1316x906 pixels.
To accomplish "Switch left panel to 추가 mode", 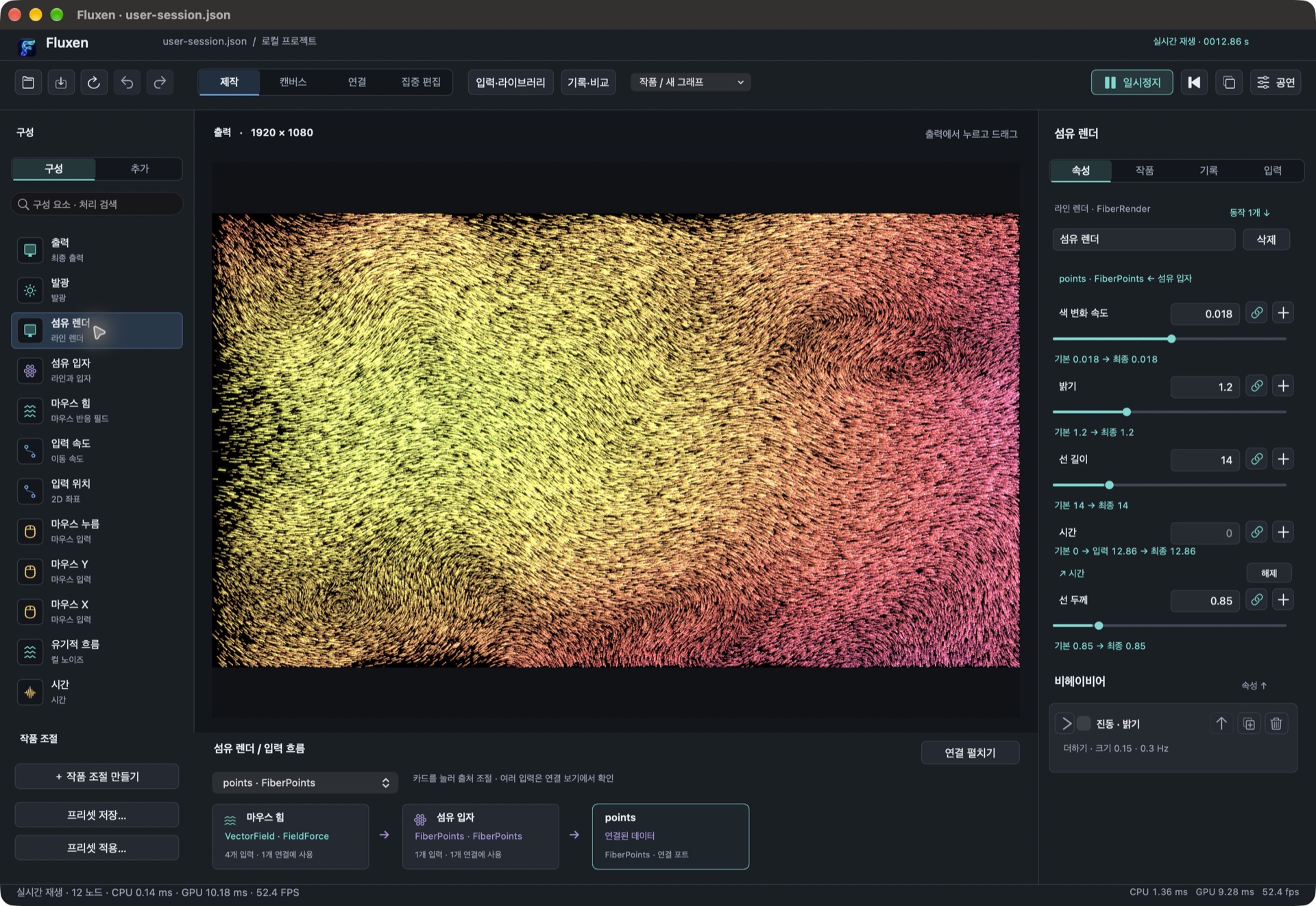I will pos(139,169).
